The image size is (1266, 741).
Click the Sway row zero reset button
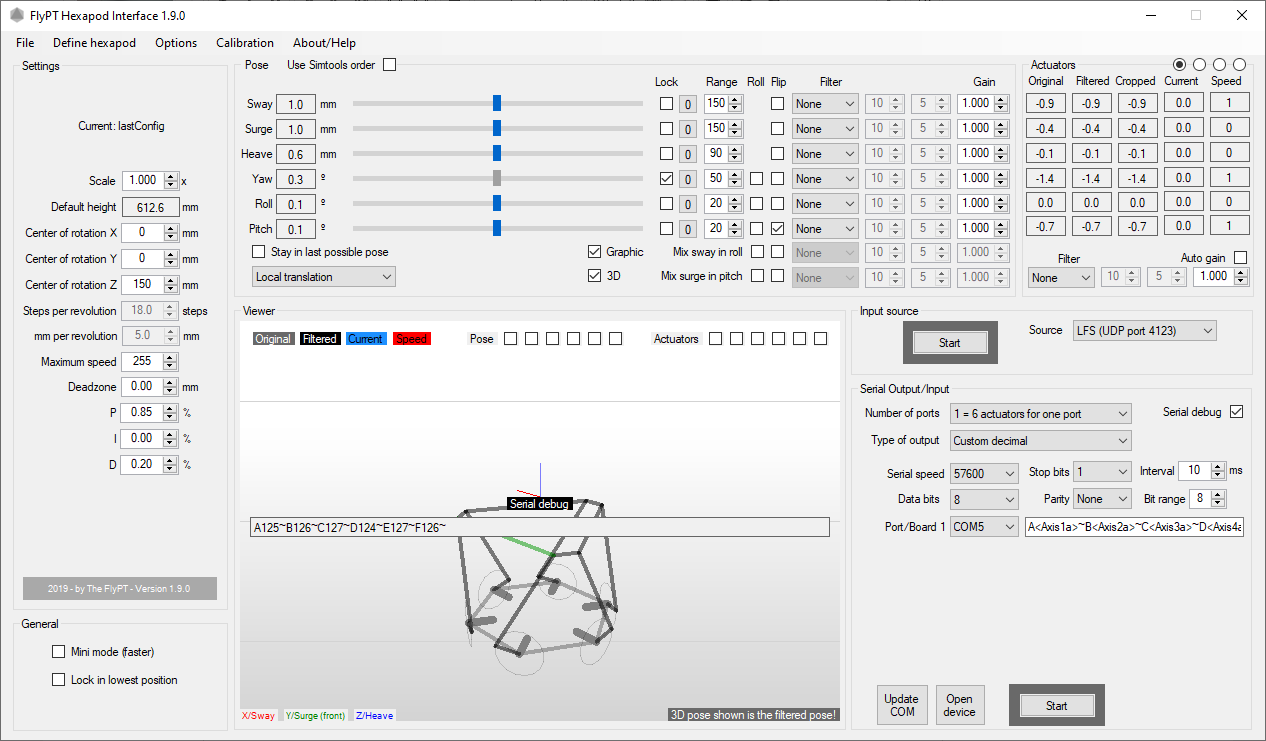[688, 104]
